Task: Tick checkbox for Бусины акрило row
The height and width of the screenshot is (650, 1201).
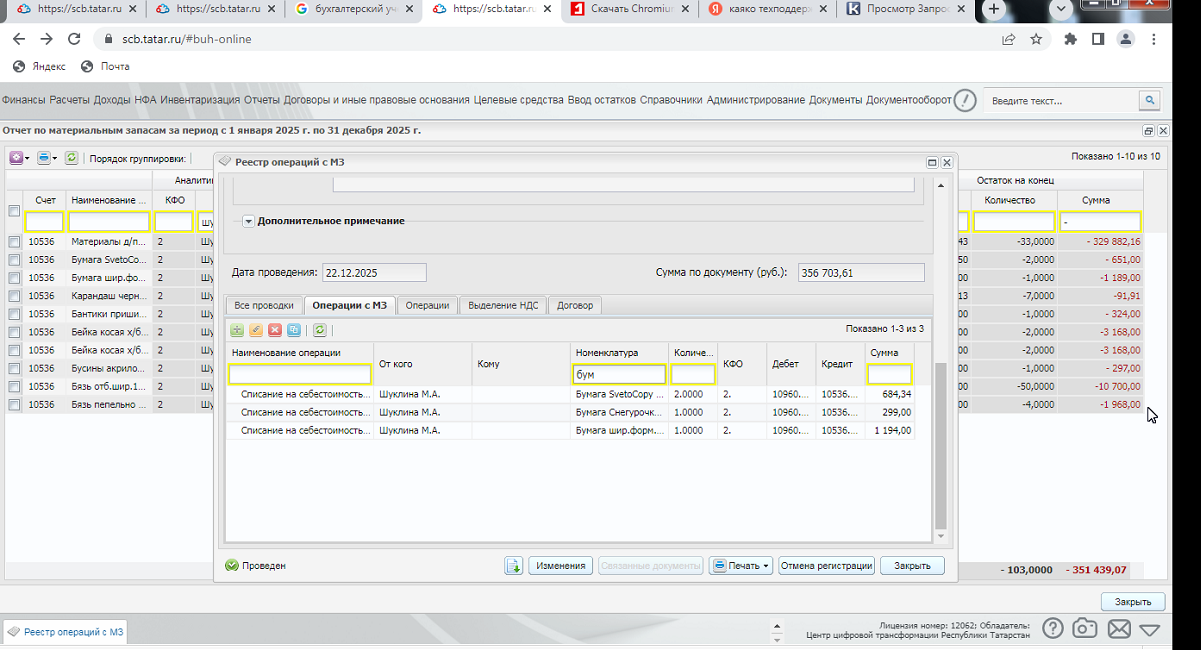Action: (14, 368)
